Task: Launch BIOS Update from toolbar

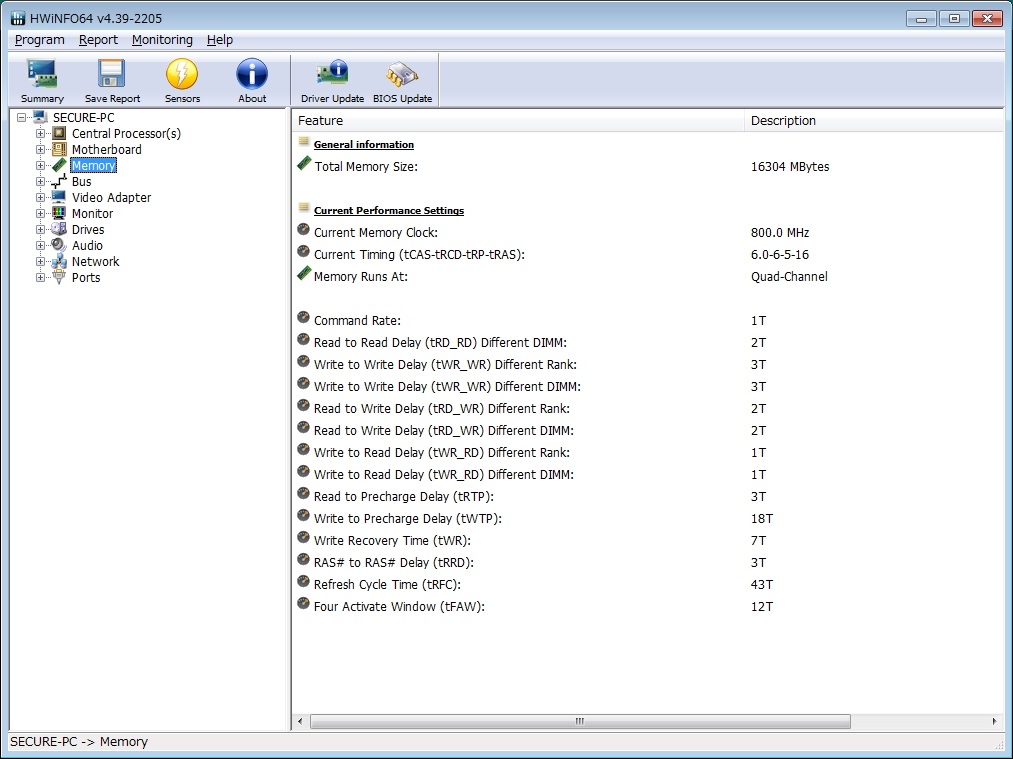Action: coord(402,74)
